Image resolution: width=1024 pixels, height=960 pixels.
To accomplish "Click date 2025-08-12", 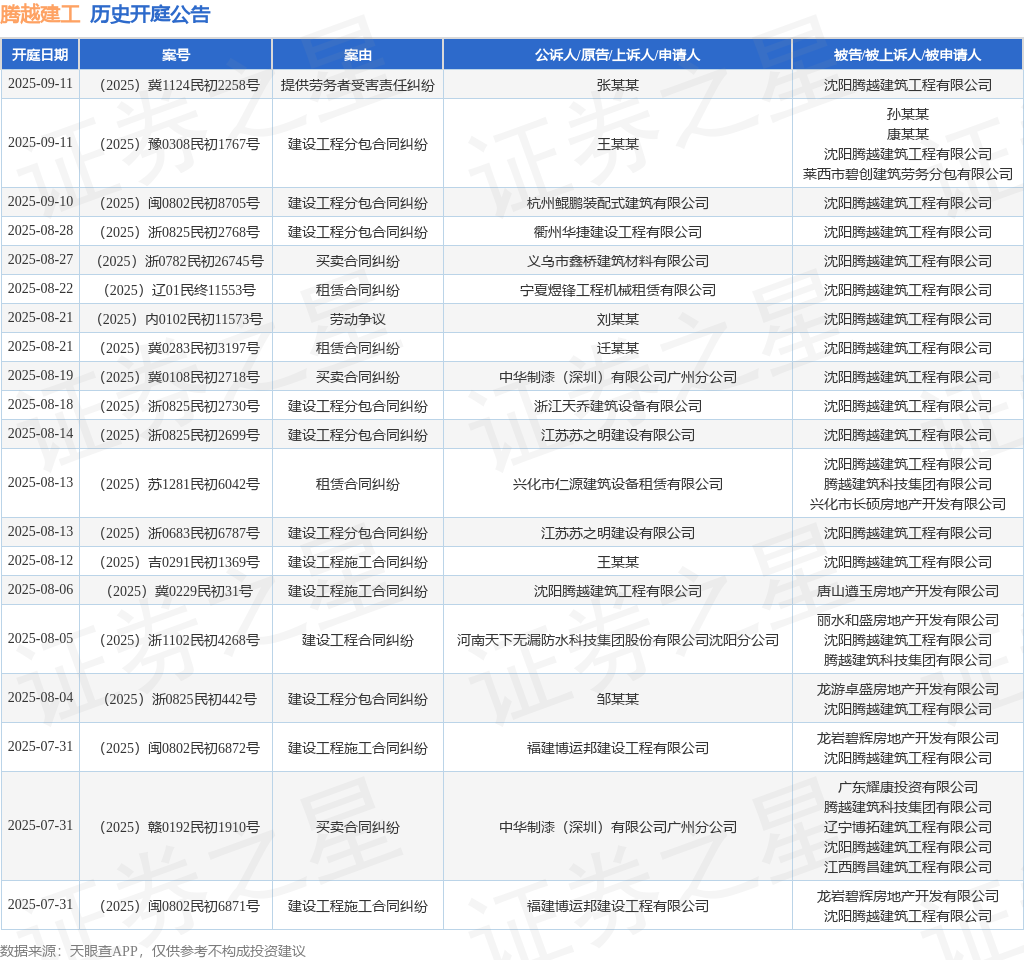I will 40,560.
